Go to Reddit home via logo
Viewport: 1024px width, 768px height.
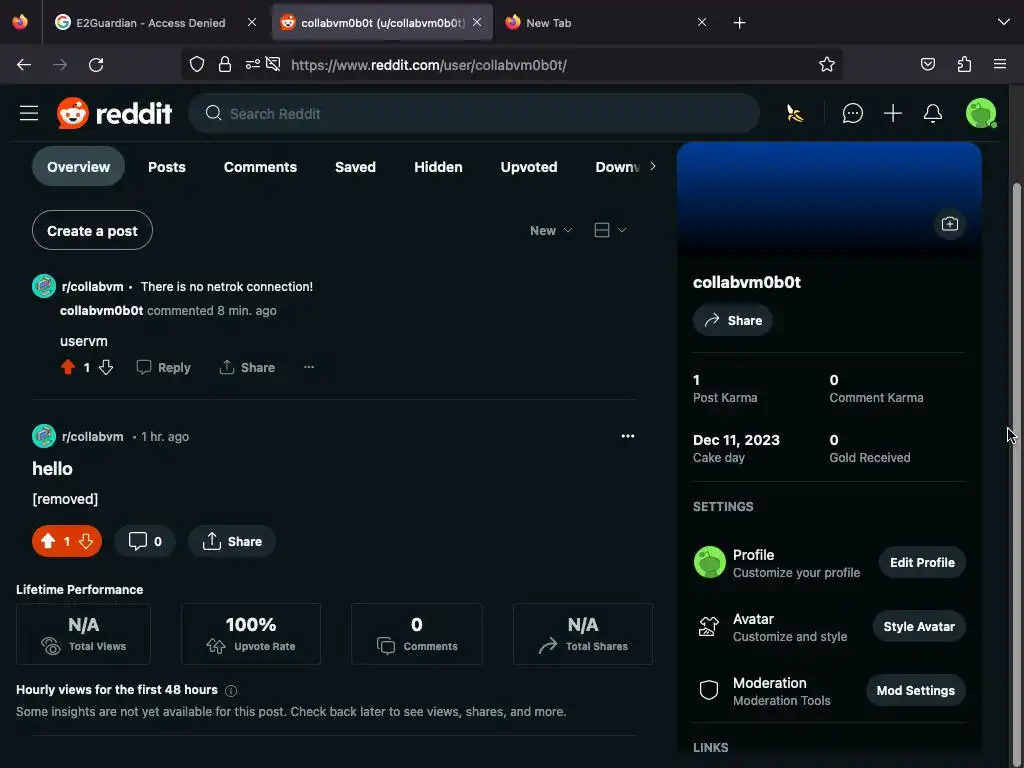[x=114, y=114]
